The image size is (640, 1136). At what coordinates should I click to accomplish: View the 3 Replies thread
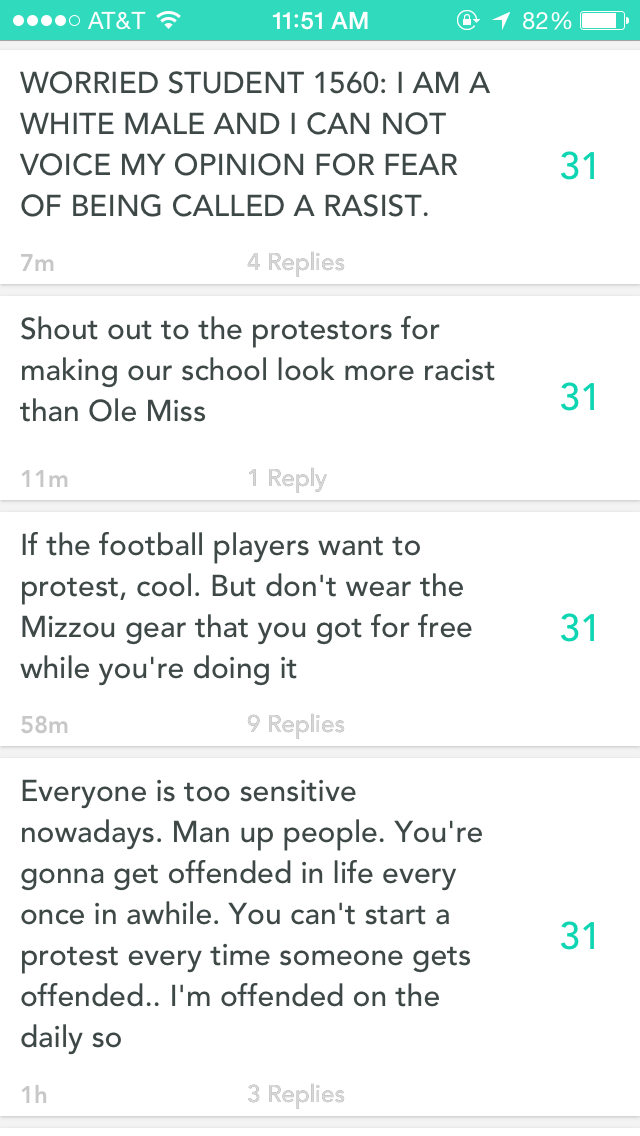click(296, 1094)
